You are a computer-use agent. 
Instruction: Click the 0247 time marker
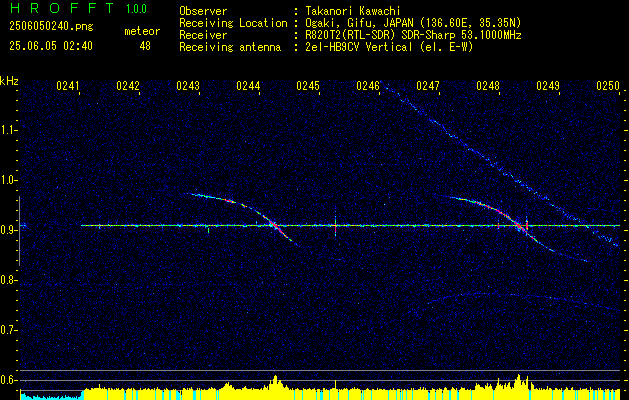tap(428, 86)
